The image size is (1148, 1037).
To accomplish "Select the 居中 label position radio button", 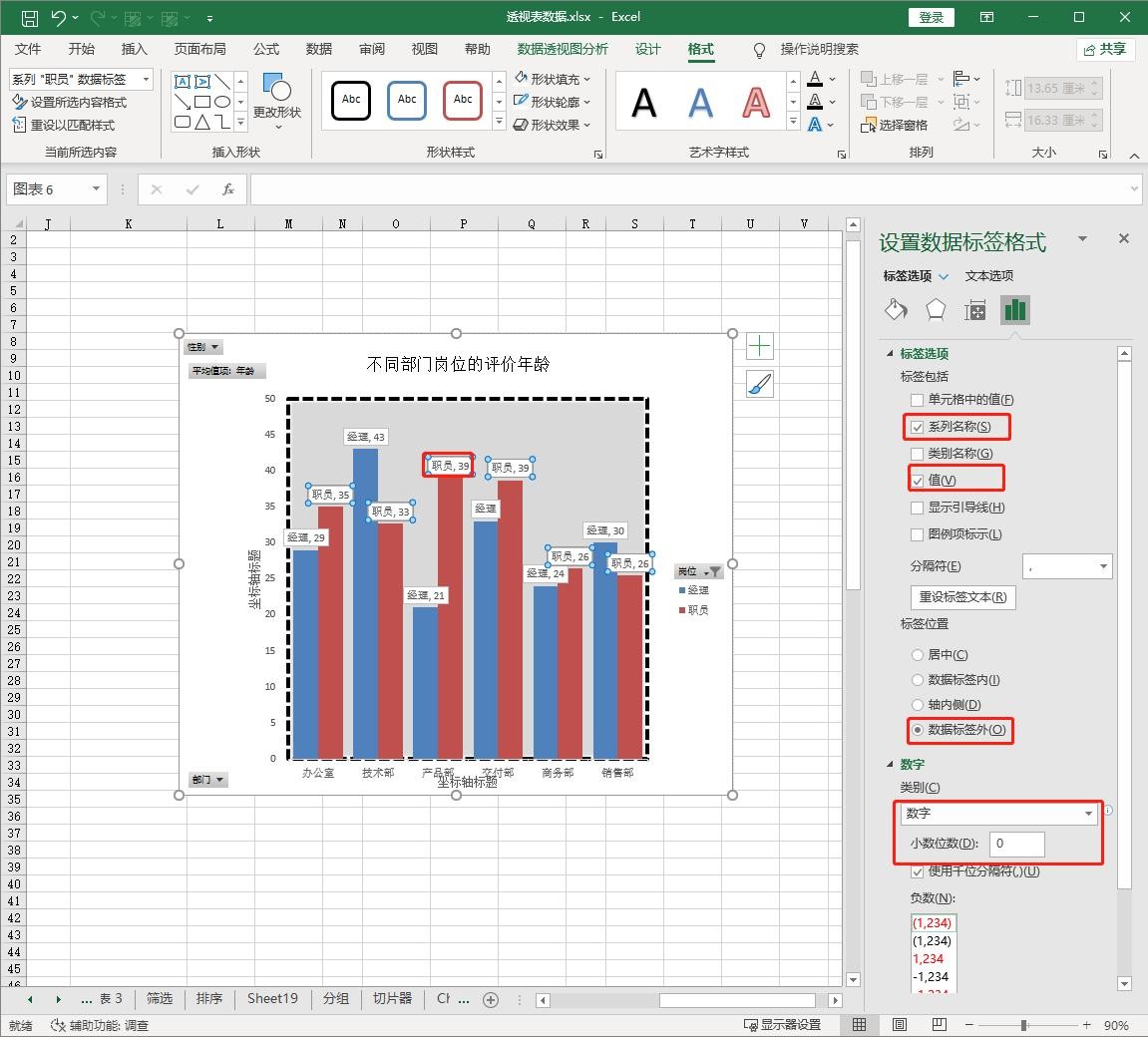I will click(x=918, y=655).
